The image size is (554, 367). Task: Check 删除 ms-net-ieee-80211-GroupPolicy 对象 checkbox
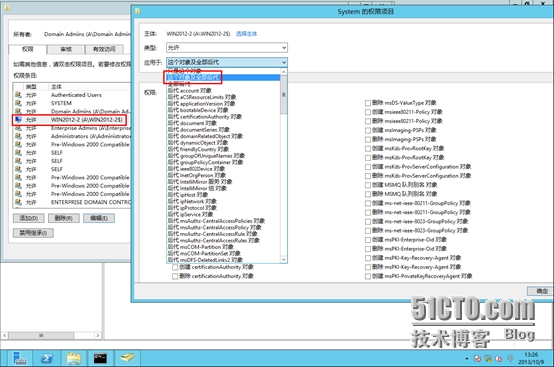point(368,212)
